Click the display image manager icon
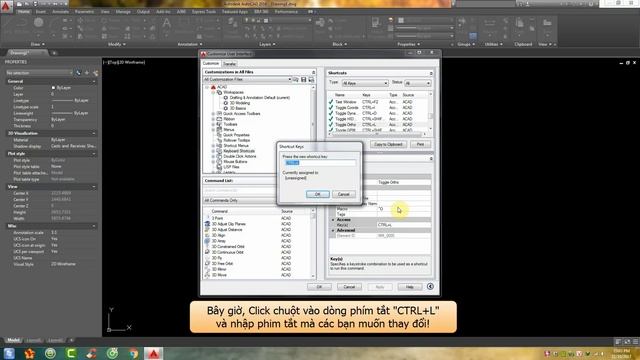The height and width of the screenshot is (360, 640). pyautogui.click(x=311, y=80)
